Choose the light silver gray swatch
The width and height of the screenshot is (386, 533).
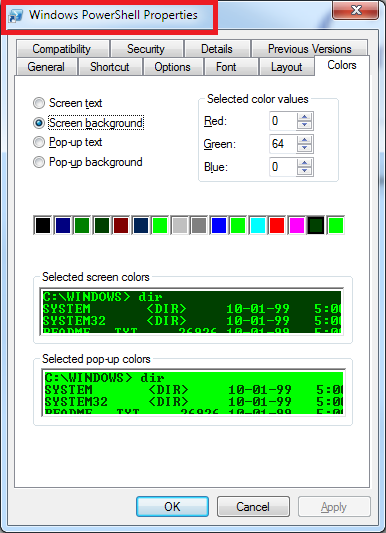coord(179,225)
